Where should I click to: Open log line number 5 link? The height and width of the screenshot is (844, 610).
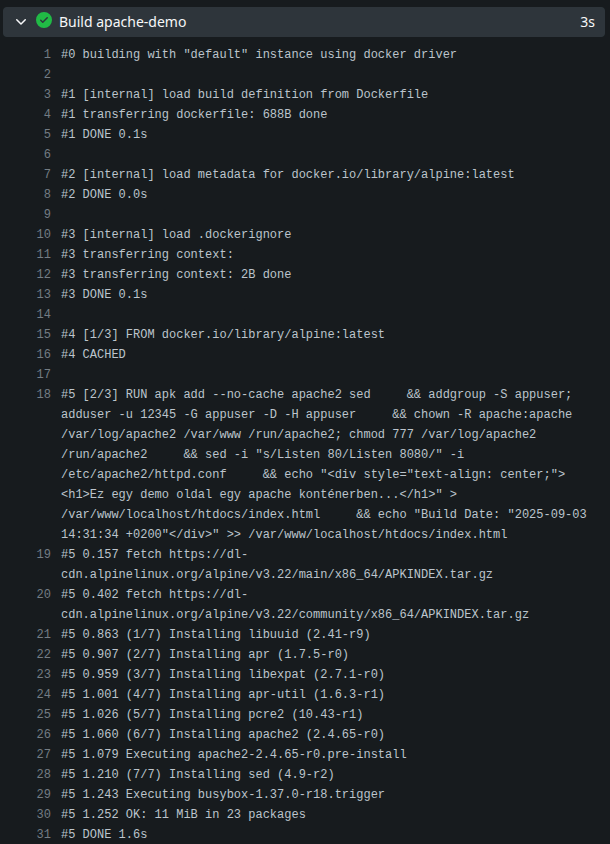coord(47,134)
